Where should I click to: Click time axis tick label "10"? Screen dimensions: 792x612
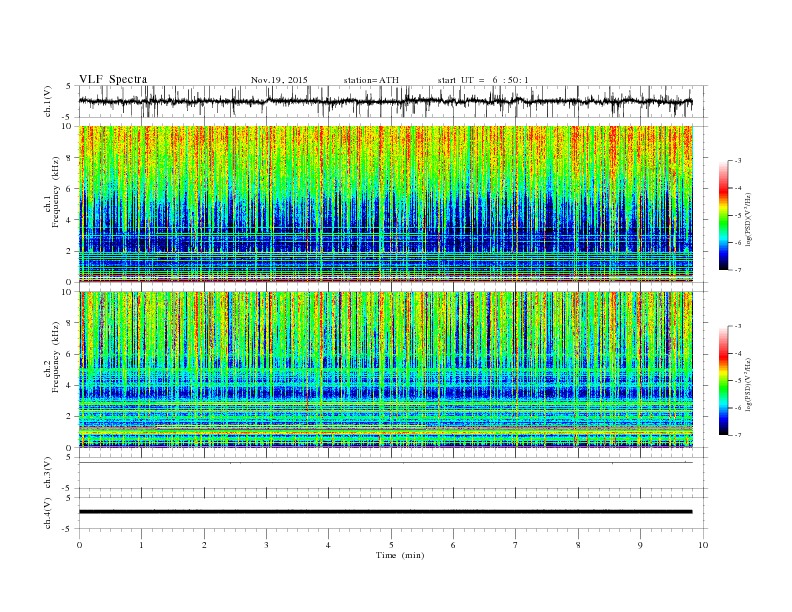click(x=703, y=545)
